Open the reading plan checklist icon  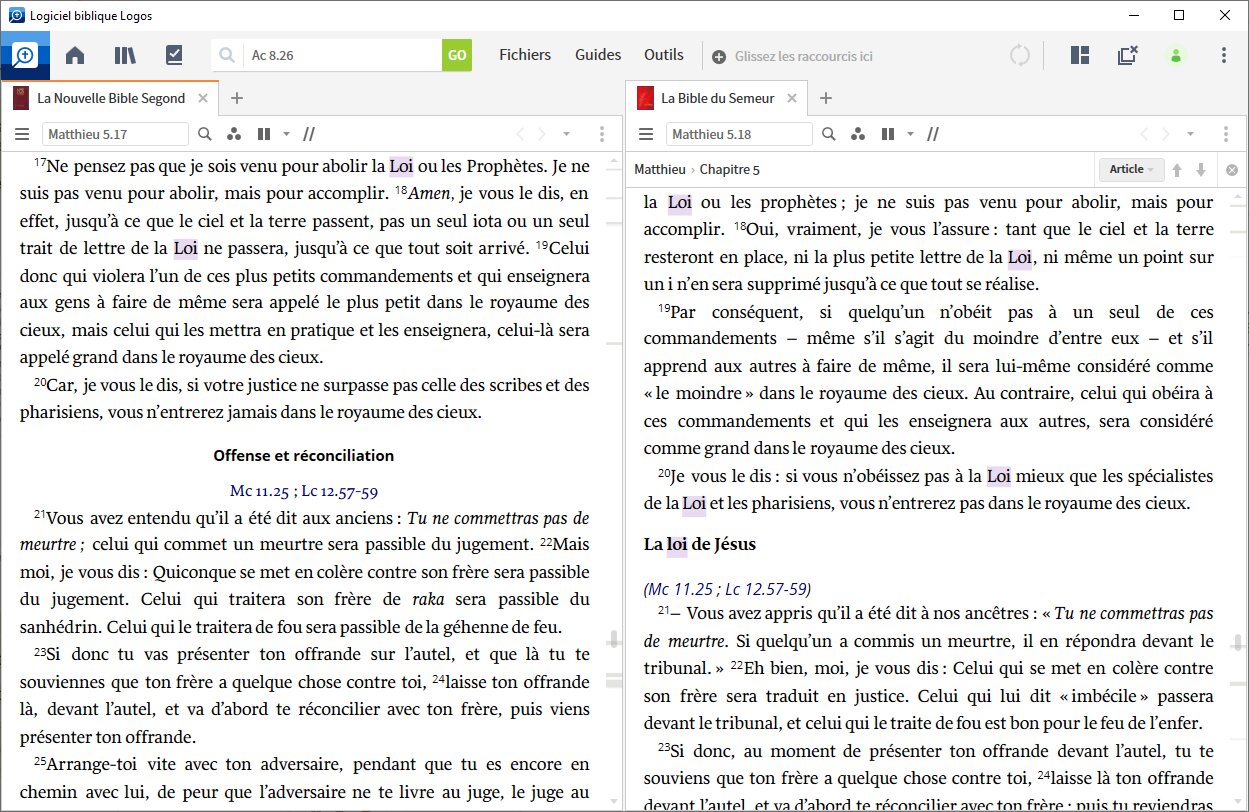pos(174,56)
